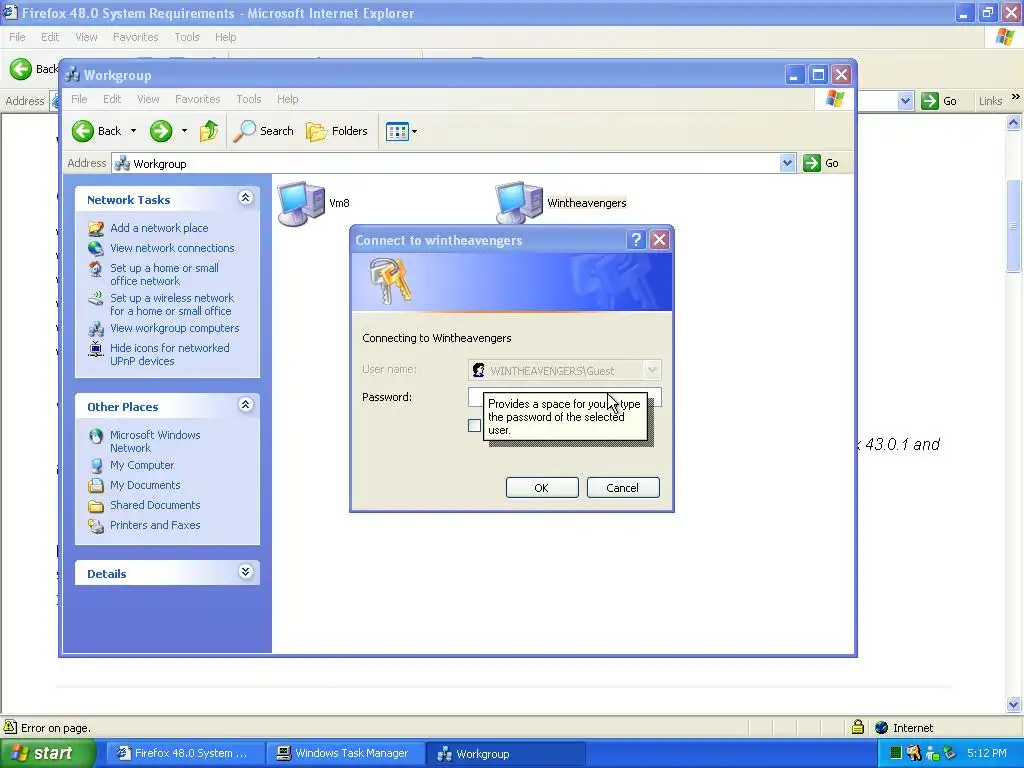Click the Internet zone globe icon
1024x768 pixels.
point(882,728)
